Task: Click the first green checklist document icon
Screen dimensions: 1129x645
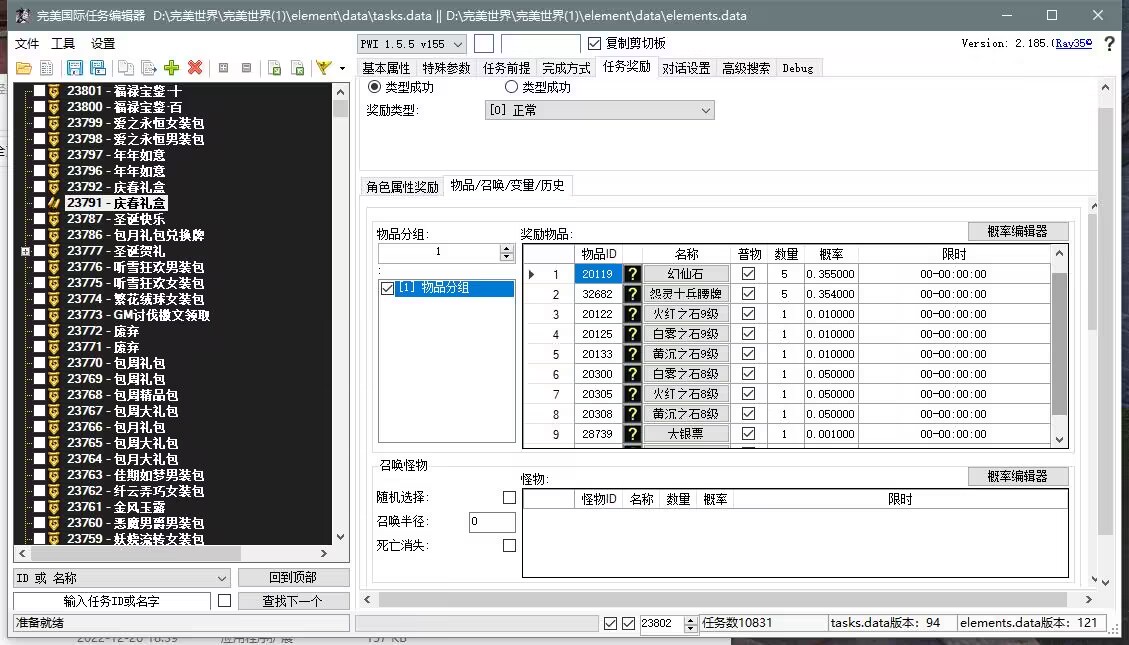Action: (274, 68)
